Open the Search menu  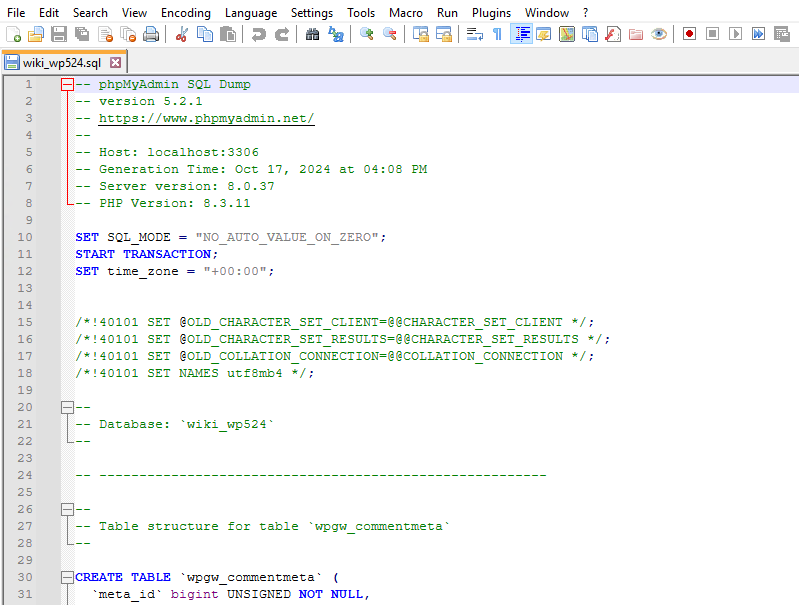point(90,13)
